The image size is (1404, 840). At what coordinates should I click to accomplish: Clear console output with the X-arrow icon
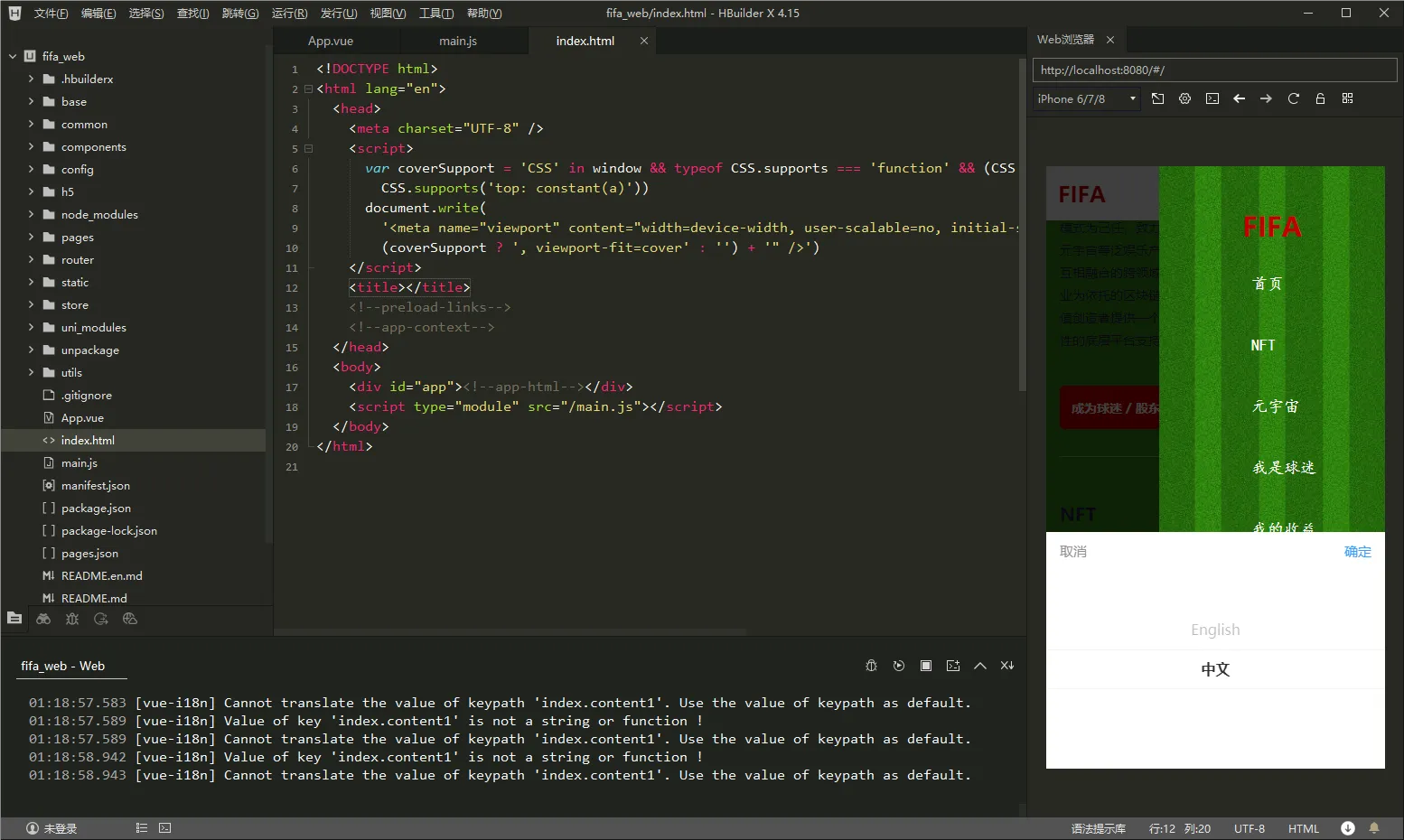(x=1006, y=666)
